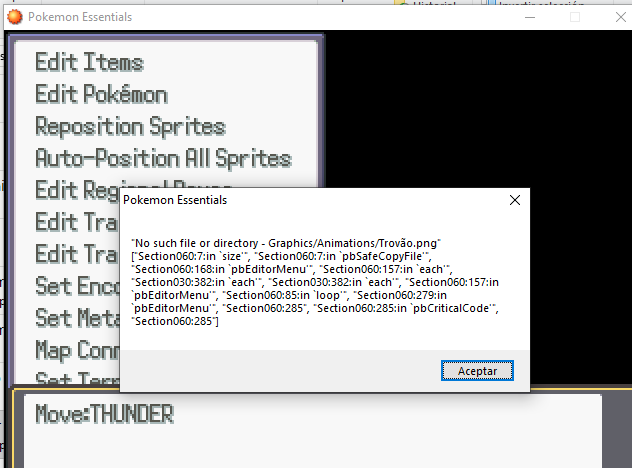The image size is (632, 468).
Task: Close the error dialog with X
Action: [x=514, y=200]
